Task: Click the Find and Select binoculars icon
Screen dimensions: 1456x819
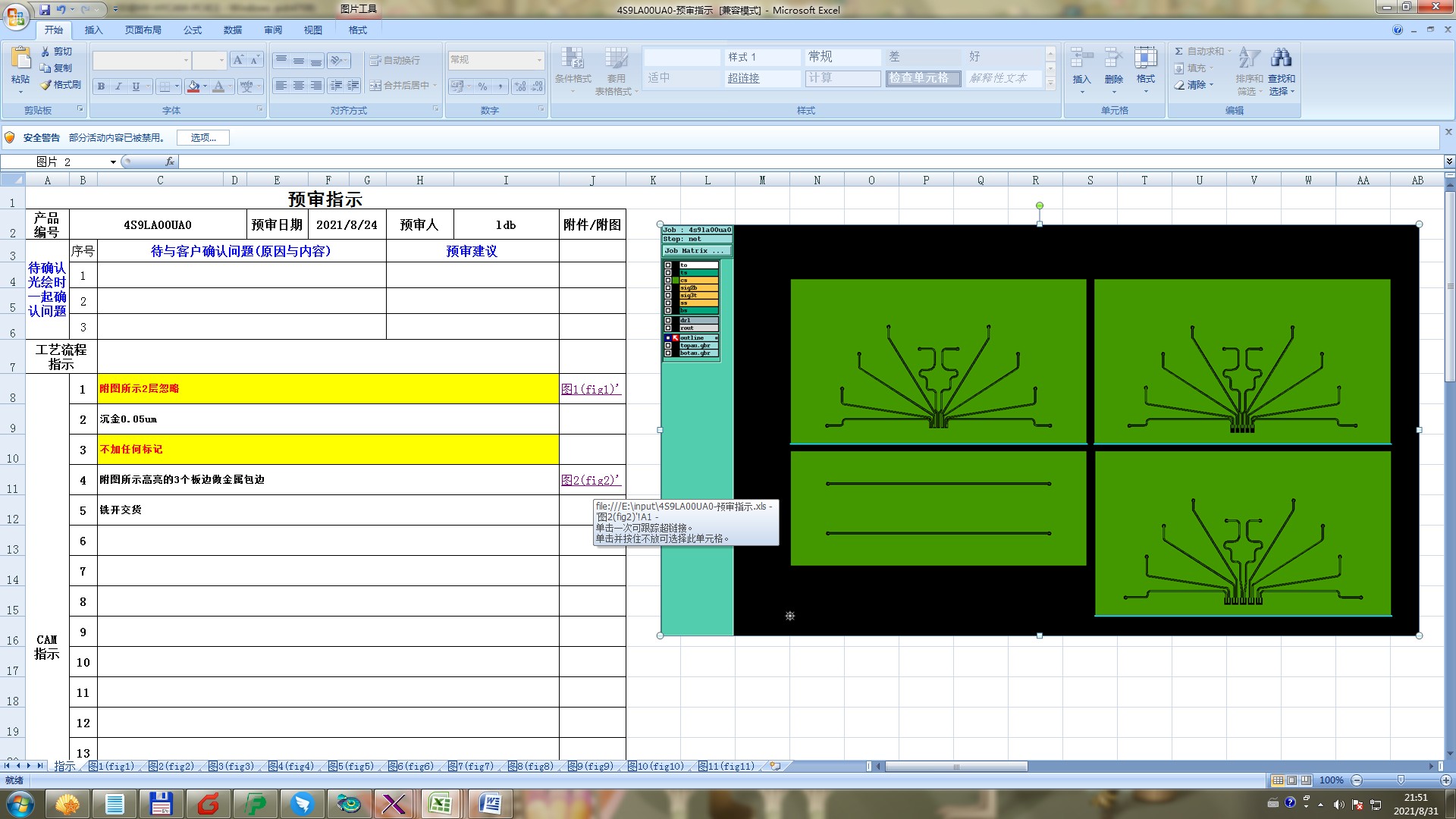Action: 1281,58
